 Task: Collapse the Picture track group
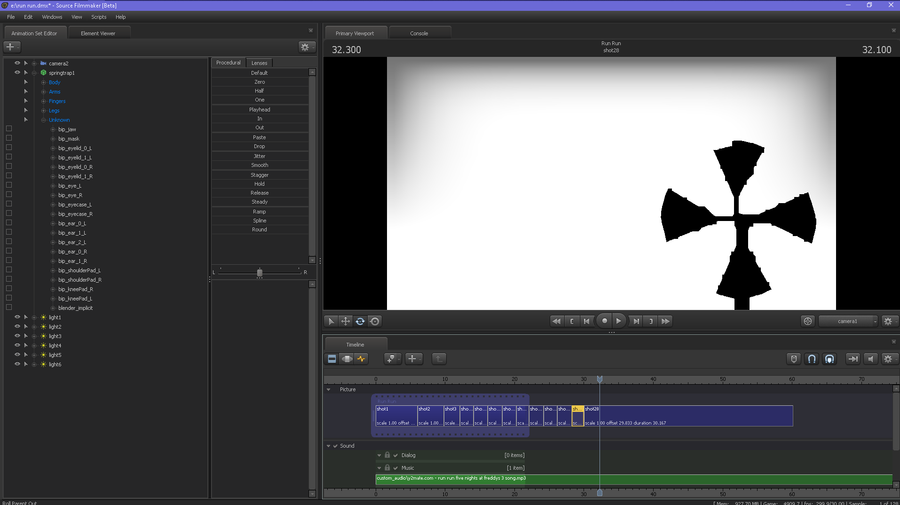click(329, 390)
